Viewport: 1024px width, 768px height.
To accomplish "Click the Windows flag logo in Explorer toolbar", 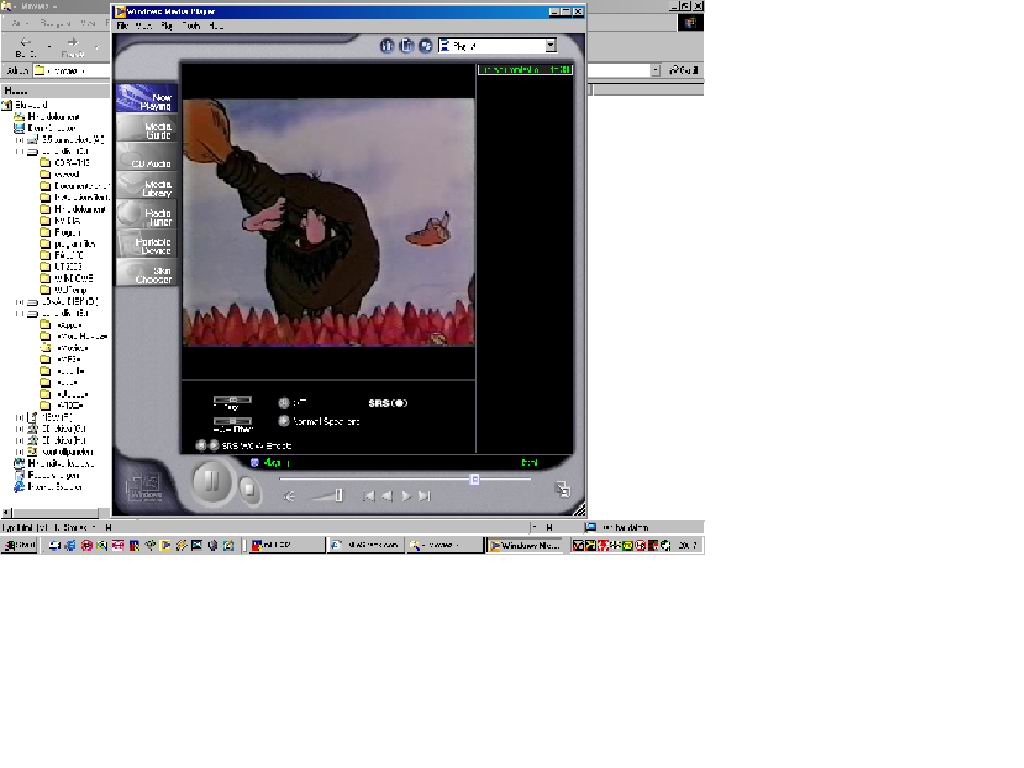I will coord(690,23).
